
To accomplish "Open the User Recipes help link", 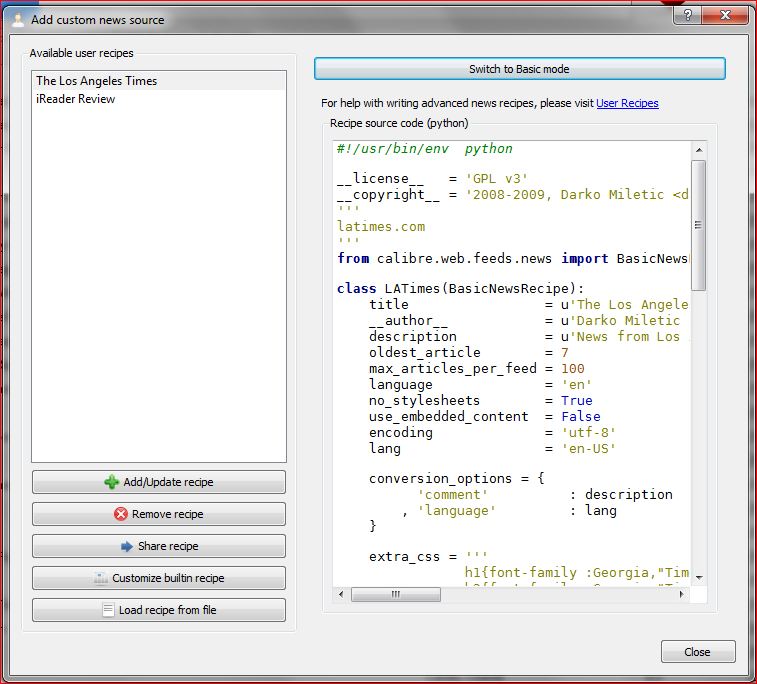I will click(x=627, y=103).
